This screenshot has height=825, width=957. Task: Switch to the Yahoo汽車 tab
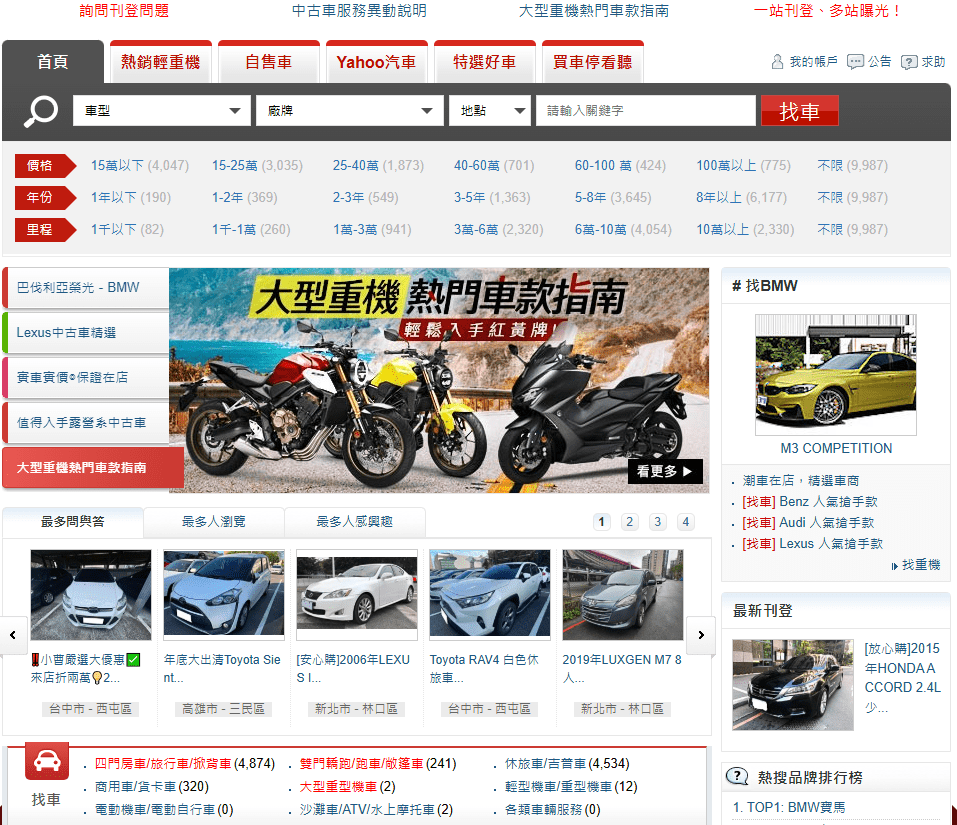(x=376, y=61)
